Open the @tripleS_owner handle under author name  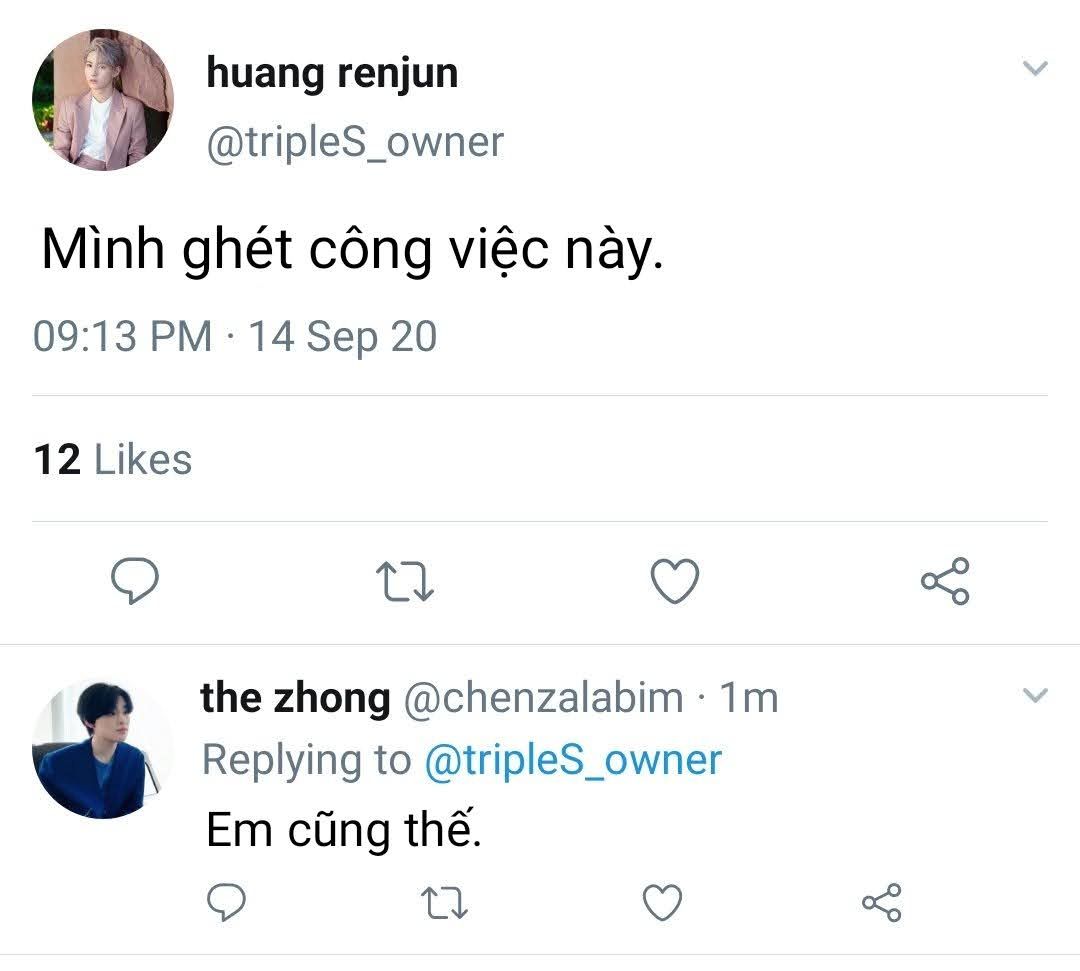(x=355, y=143)
